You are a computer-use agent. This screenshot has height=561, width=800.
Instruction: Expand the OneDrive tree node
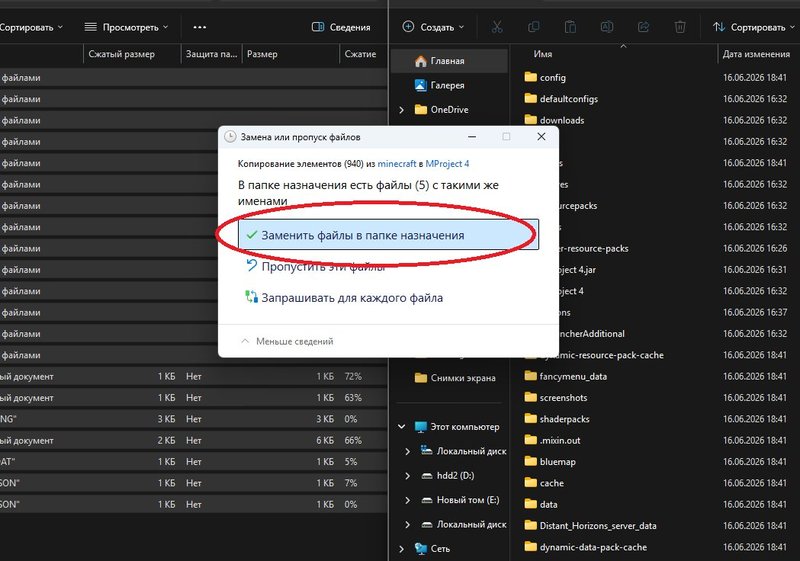pos(402,110)
